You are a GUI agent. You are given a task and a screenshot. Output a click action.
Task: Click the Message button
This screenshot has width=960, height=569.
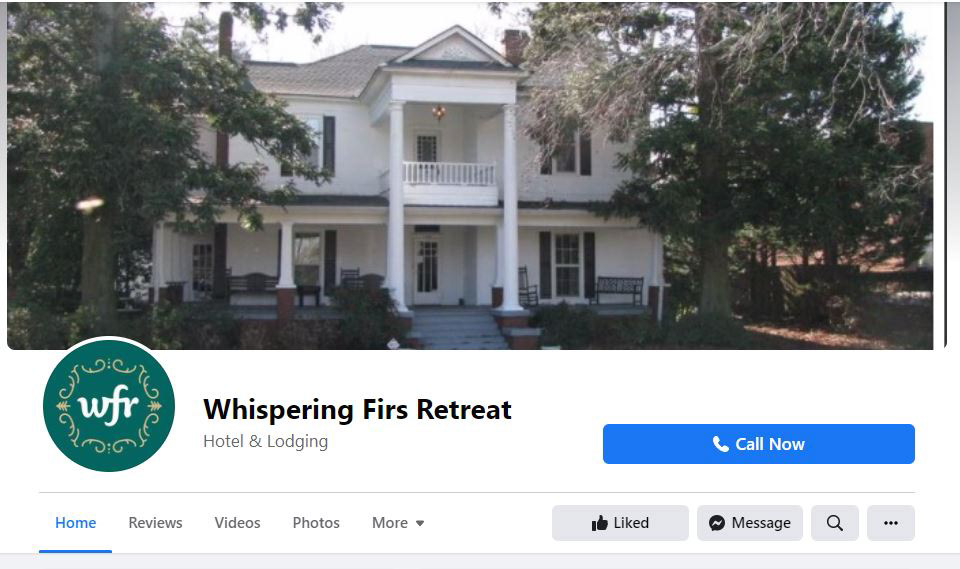click(x=749, y=522)
